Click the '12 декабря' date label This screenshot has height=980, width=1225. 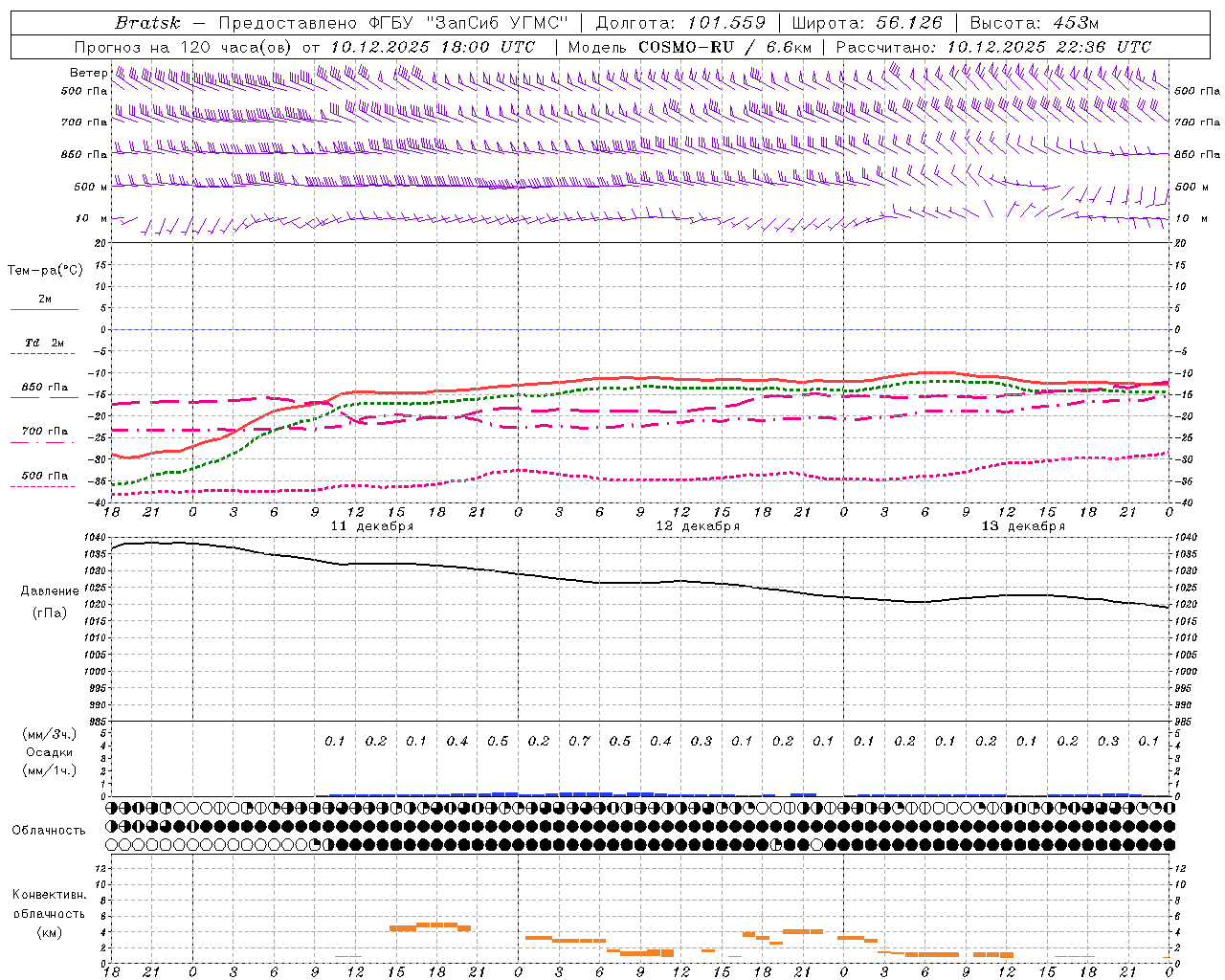pyautogui.click(x=698, y=525)
